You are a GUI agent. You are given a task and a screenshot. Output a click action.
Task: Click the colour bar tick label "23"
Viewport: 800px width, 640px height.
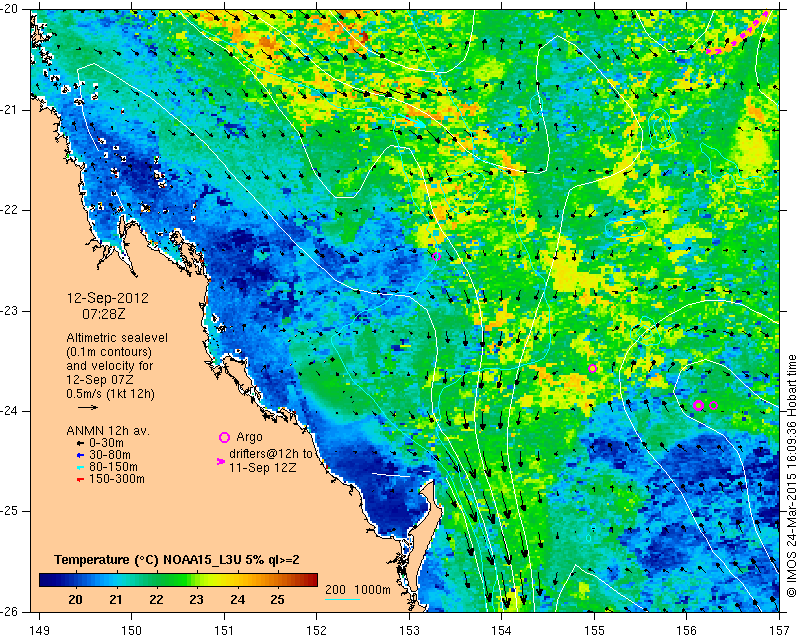click(196, 600)
